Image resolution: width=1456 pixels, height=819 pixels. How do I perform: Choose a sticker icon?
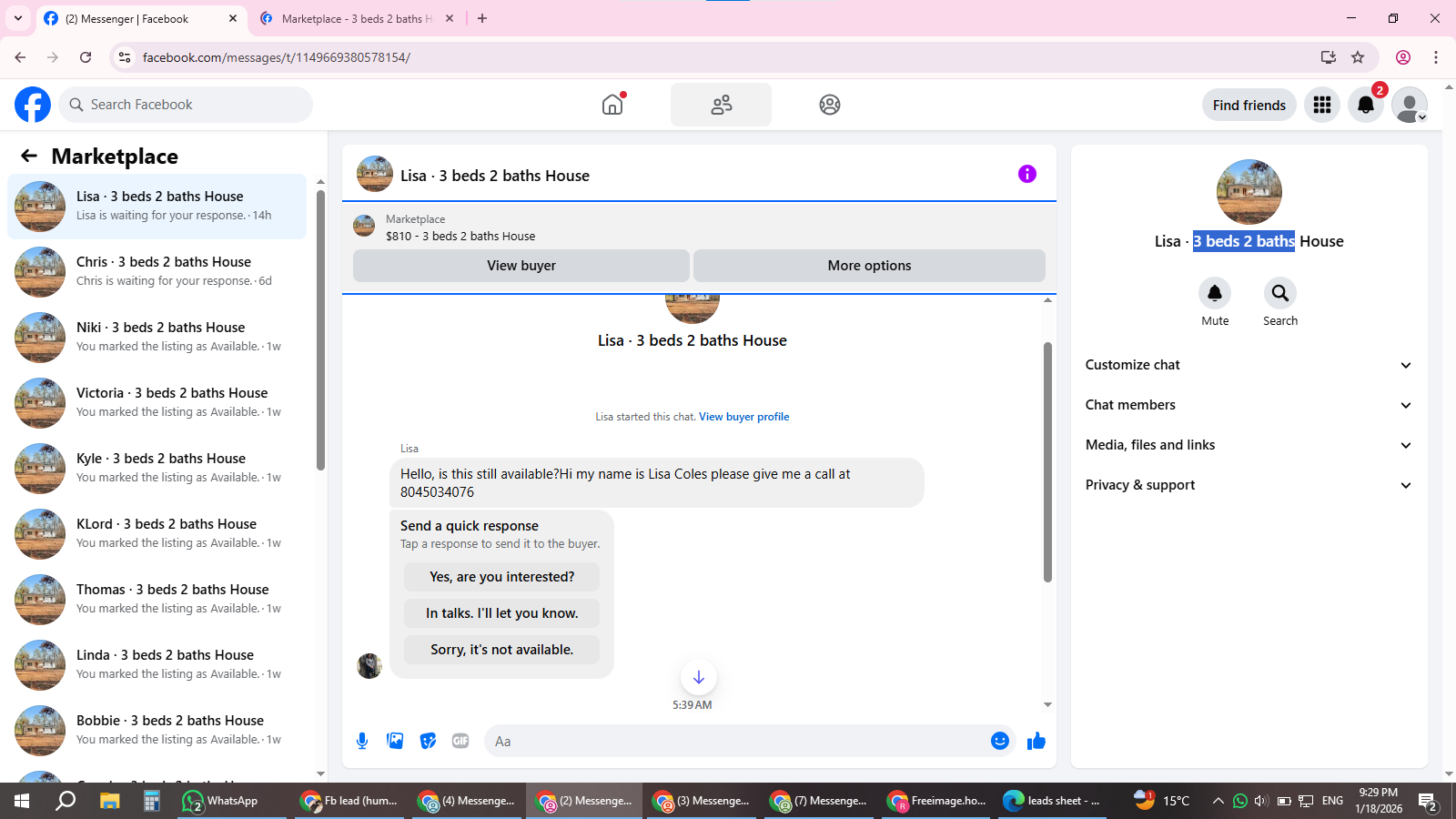coord(428,741)
